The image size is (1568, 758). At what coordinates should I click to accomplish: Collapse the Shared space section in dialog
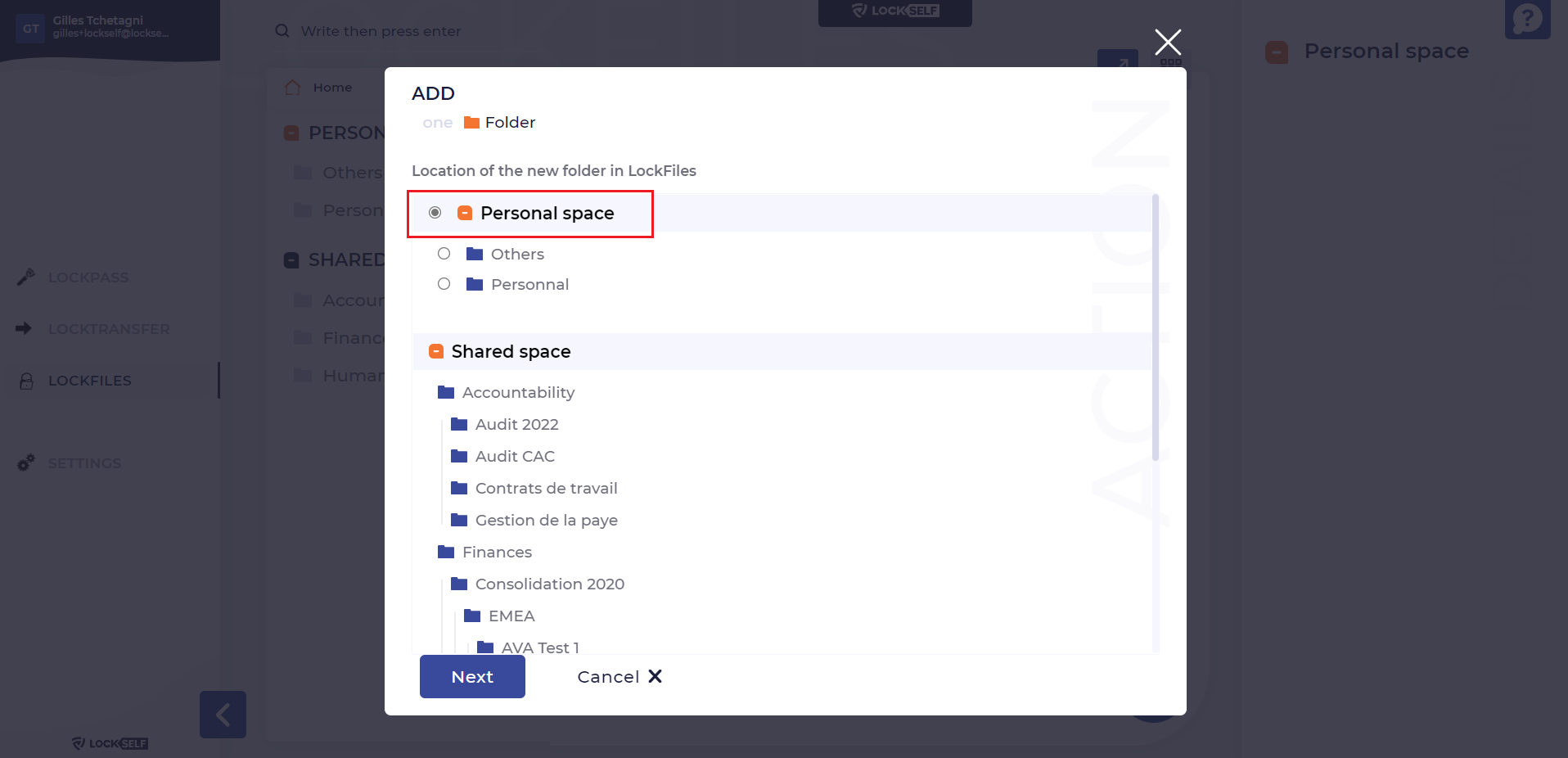click(x=436, y=351)
